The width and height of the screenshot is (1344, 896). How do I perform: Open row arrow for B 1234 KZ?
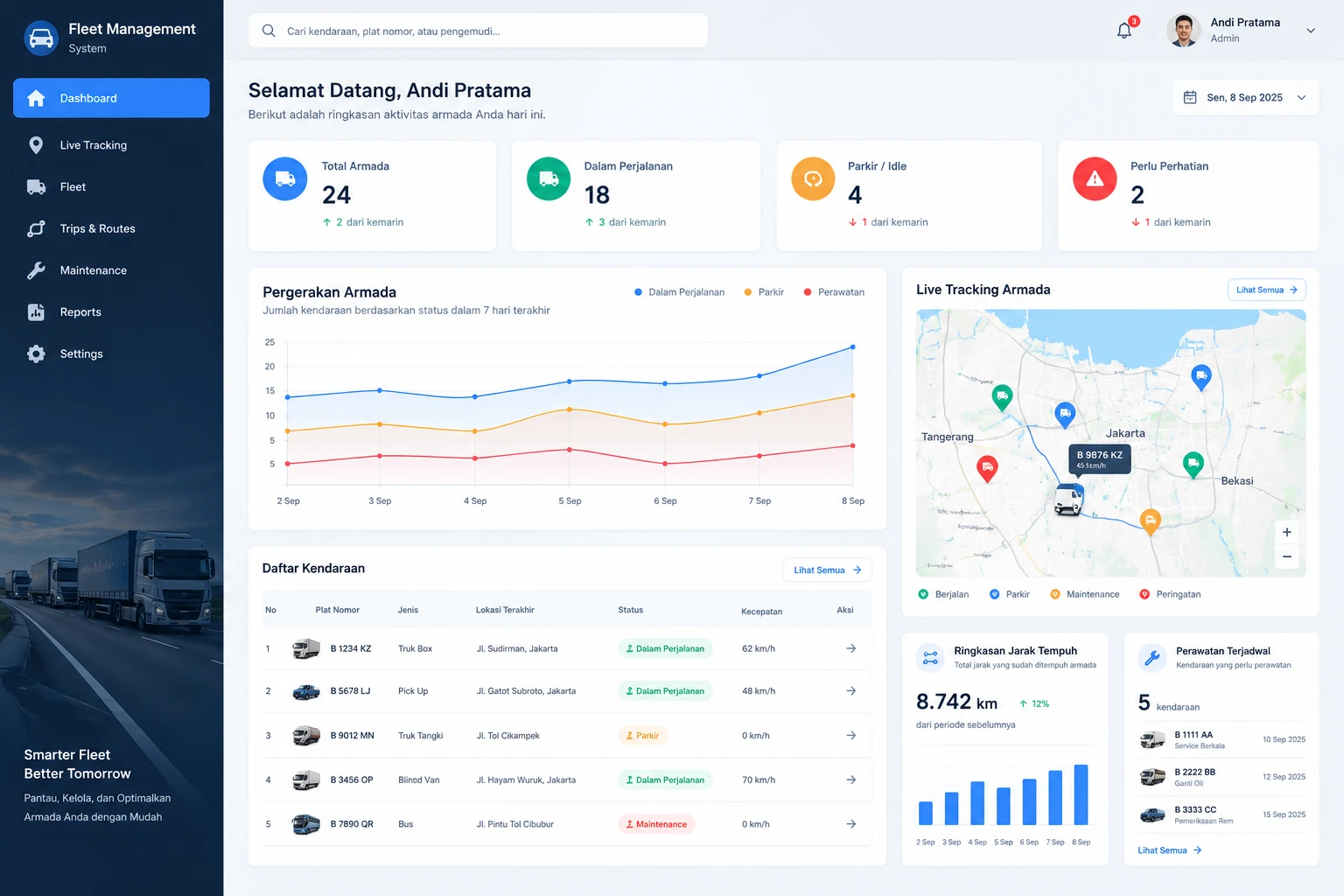click(850, 648)
